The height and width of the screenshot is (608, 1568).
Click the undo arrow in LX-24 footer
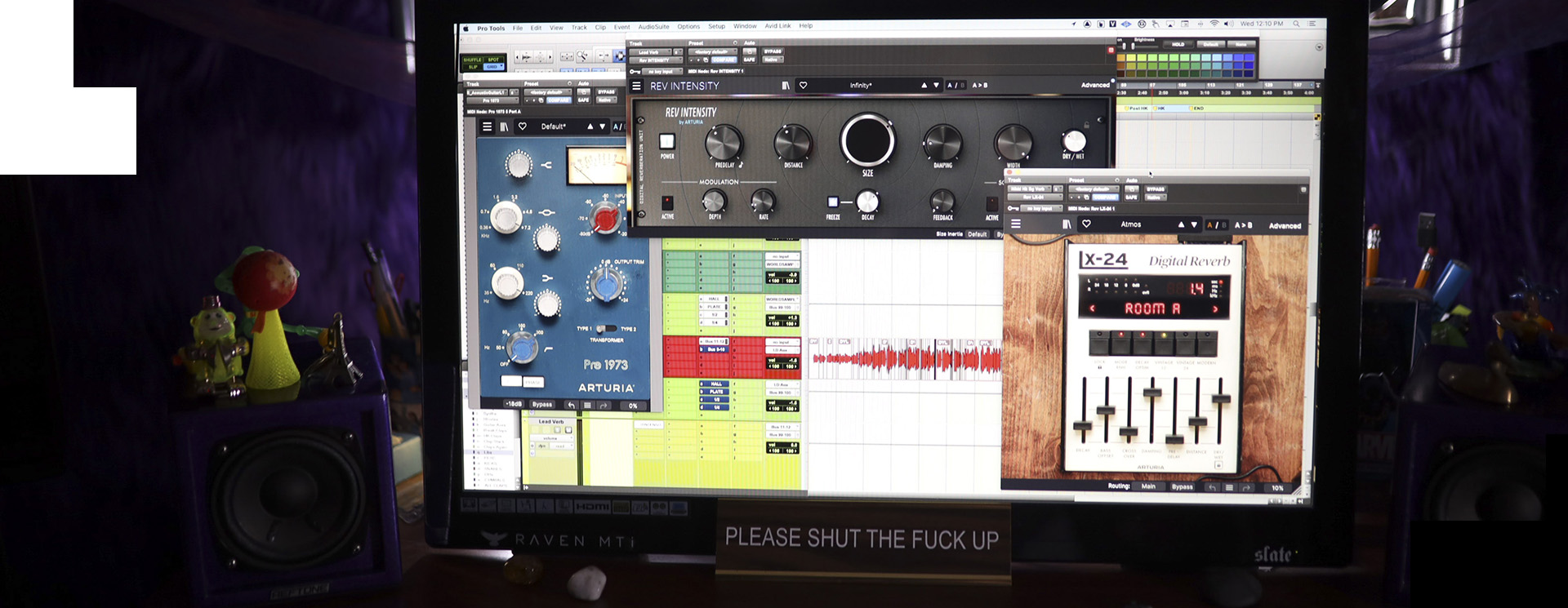(1213, 487)
